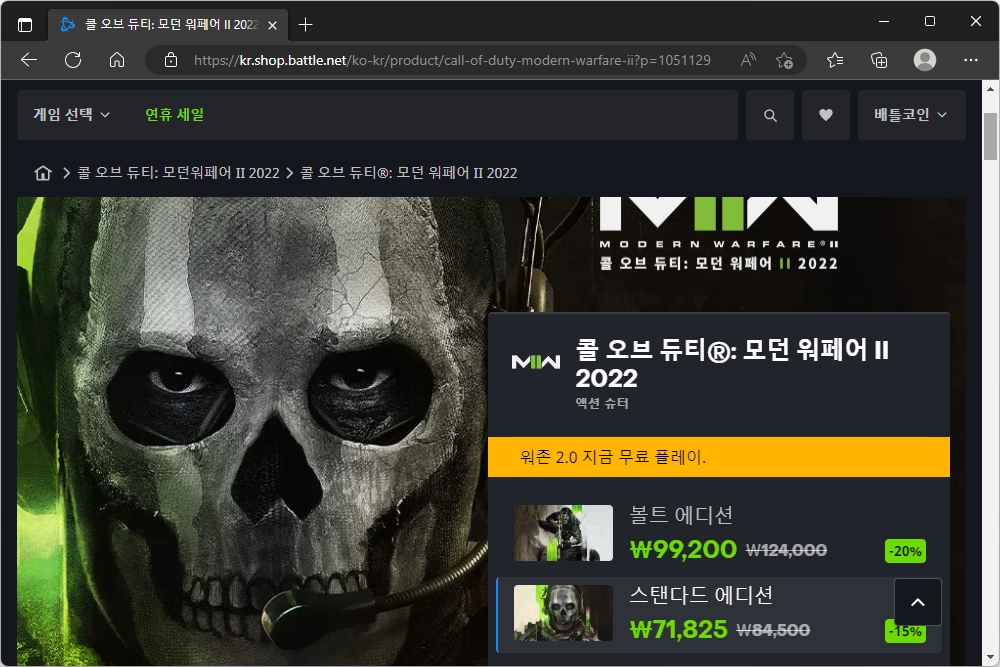Click the Modern Warfare II hero logo
The width and height of the screenshot is (1000, 667).
pos(719,234)
